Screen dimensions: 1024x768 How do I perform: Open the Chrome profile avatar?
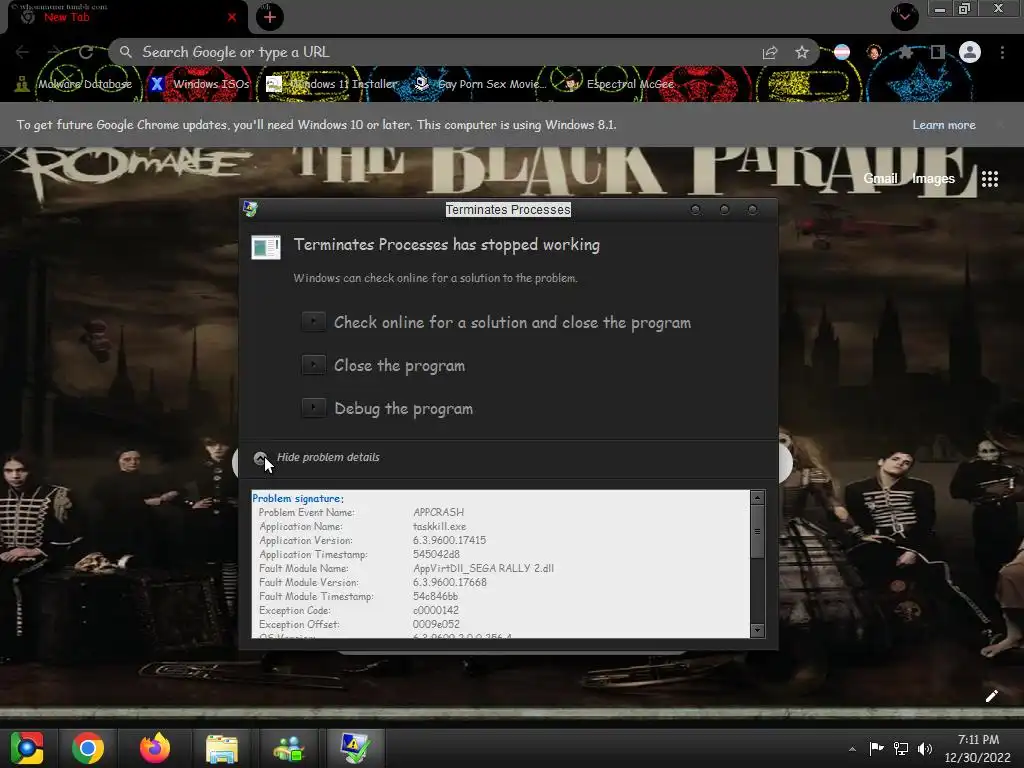coord(970,52)
